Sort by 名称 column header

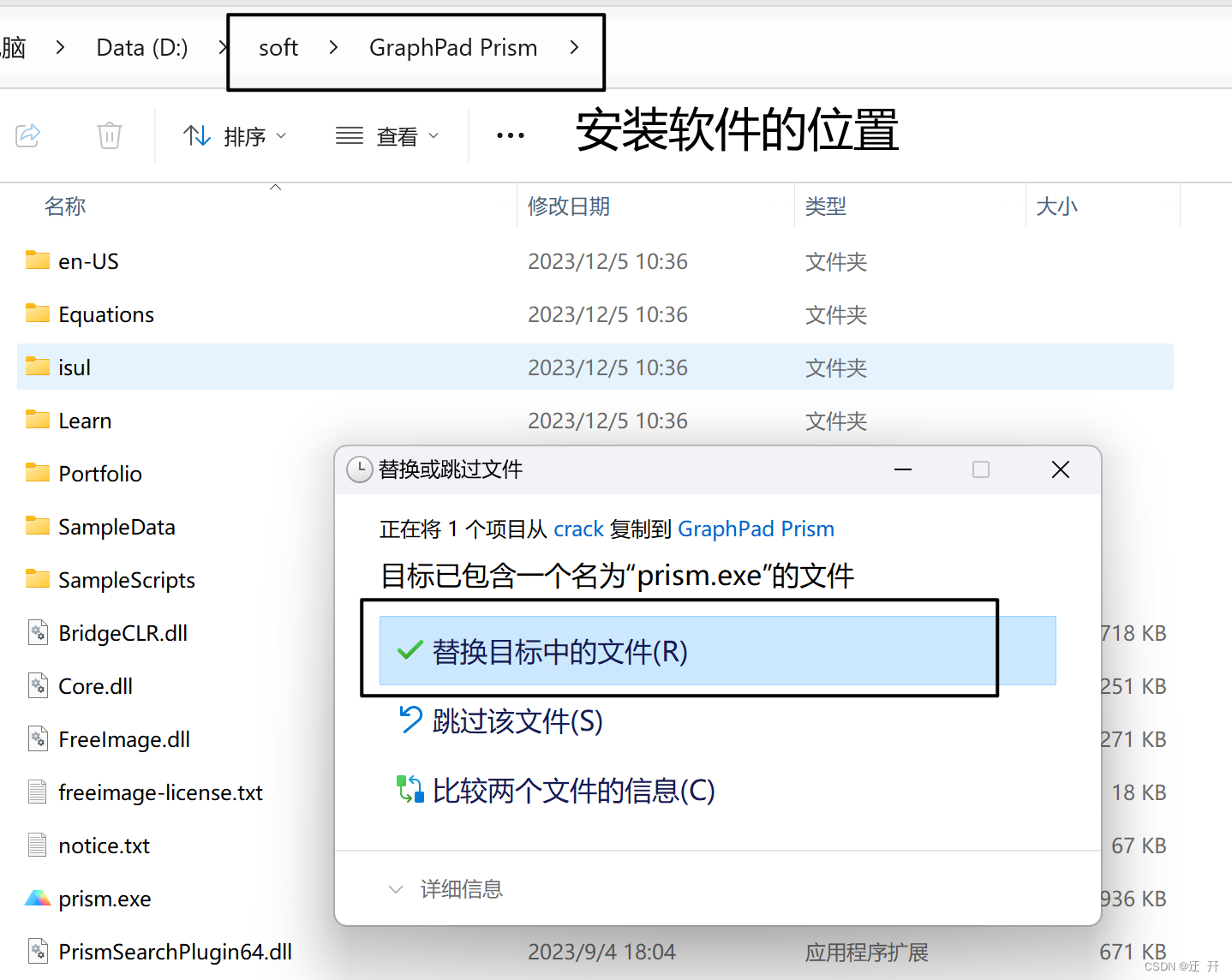pyautogui.click(x=65, y=206)
